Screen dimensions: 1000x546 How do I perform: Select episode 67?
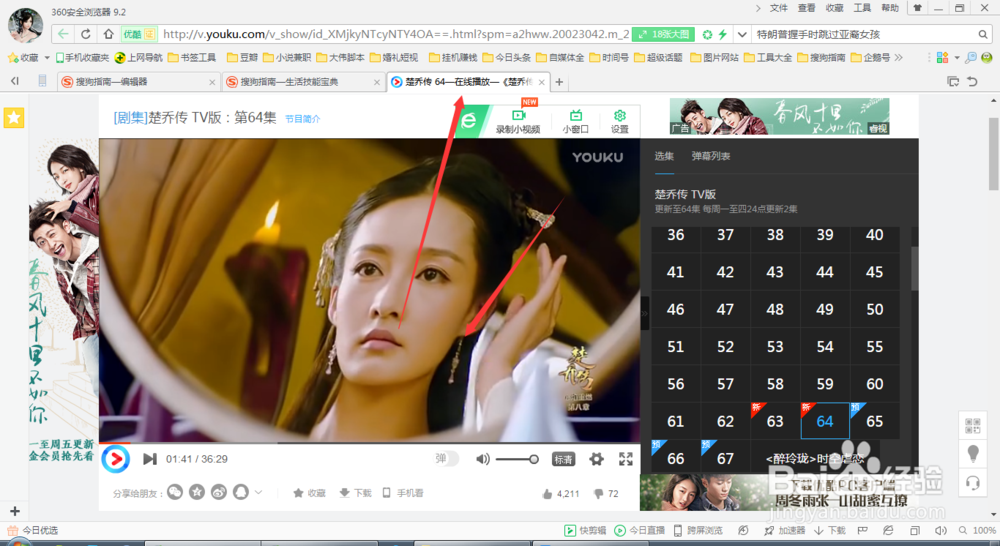pyautogui.click(x=725, y=457)
